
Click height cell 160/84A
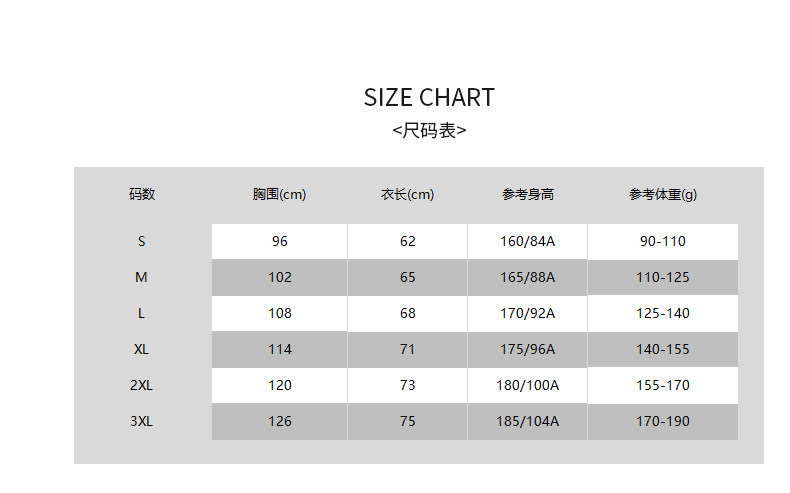coord(527,241)
